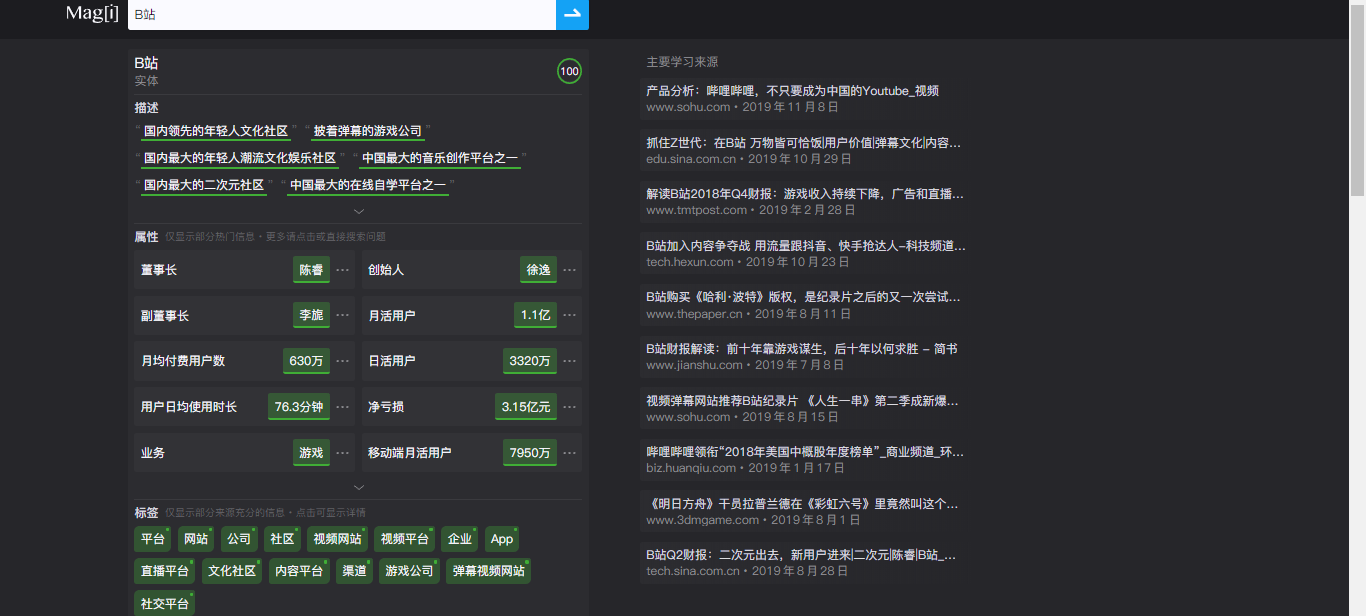The width and height of the screenshot is (1366, 616).
Task: Select the 视频网站 tag
Action: (x=338, y=539)
